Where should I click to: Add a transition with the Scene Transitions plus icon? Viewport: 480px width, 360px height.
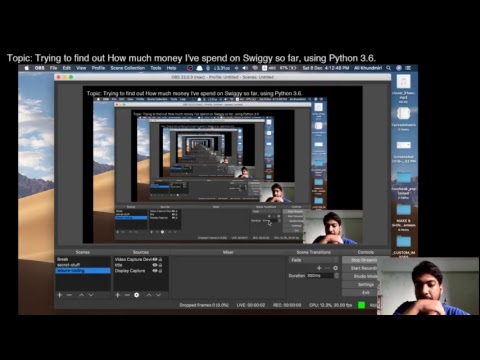click(319, 268)
